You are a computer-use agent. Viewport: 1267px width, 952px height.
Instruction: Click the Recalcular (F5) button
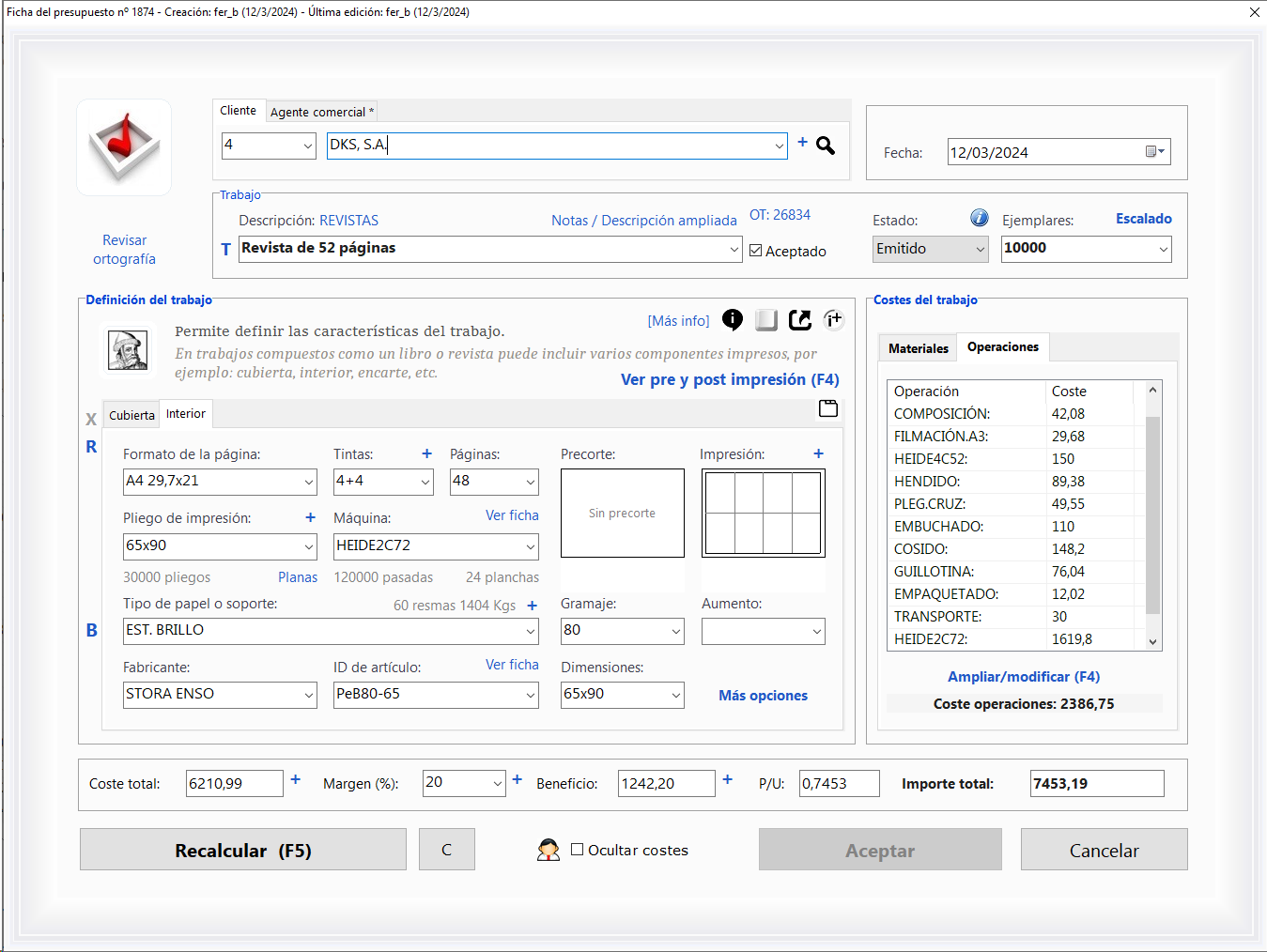tap(243, 850)
